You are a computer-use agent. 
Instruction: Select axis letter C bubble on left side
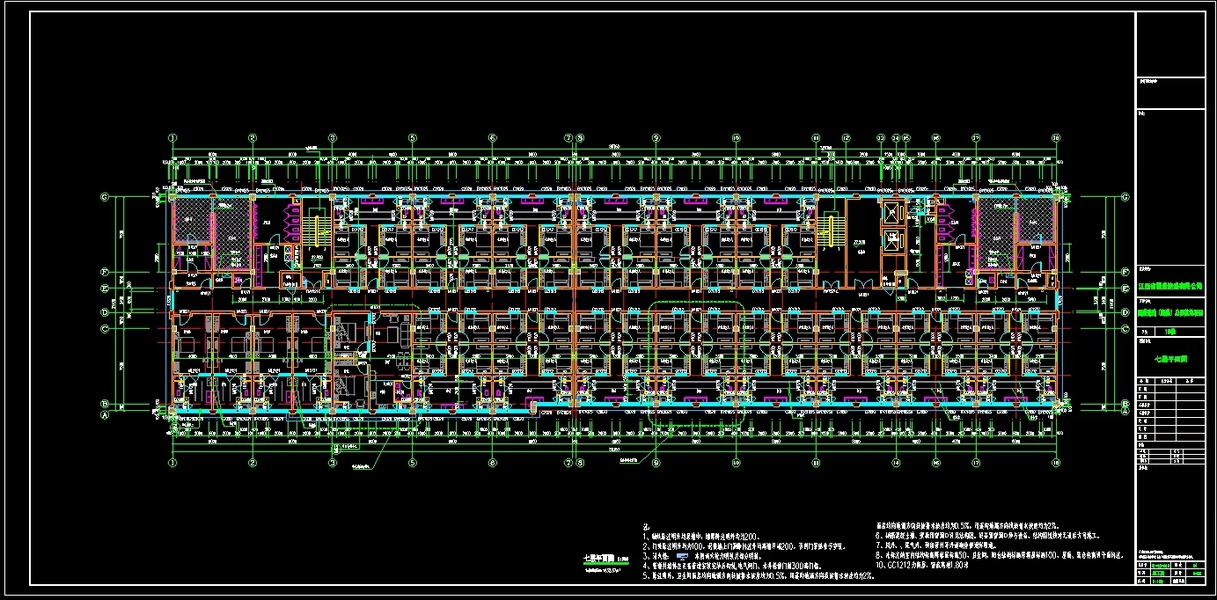(x=104, y=327)
